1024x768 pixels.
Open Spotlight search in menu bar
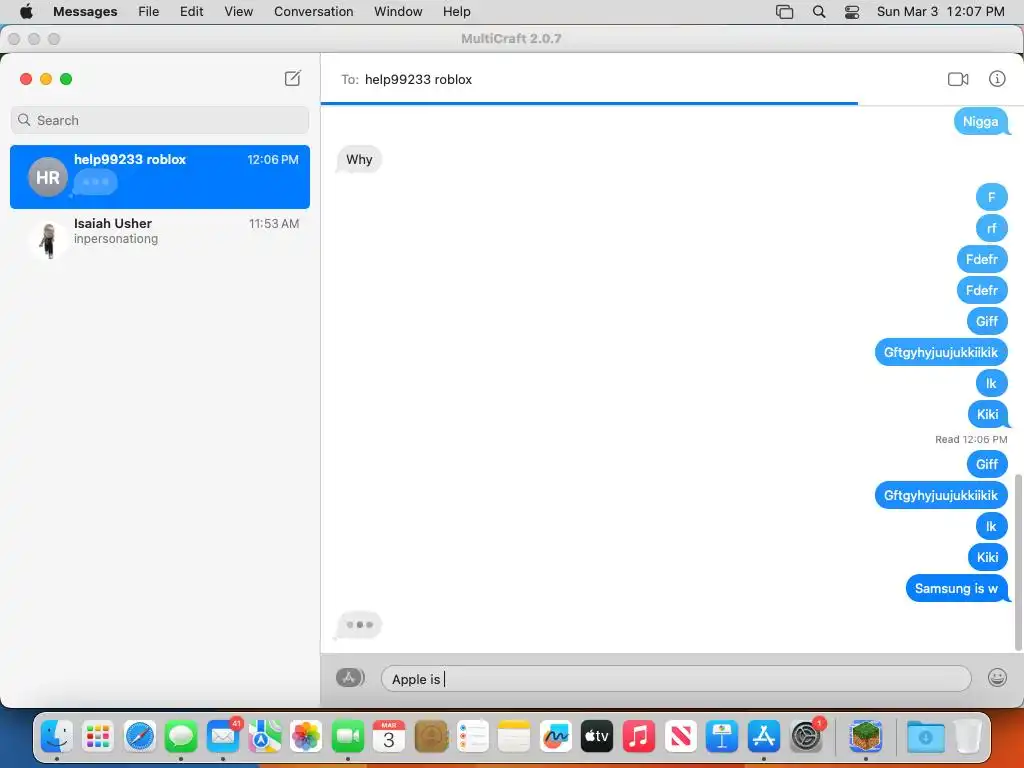coord(818,12)
